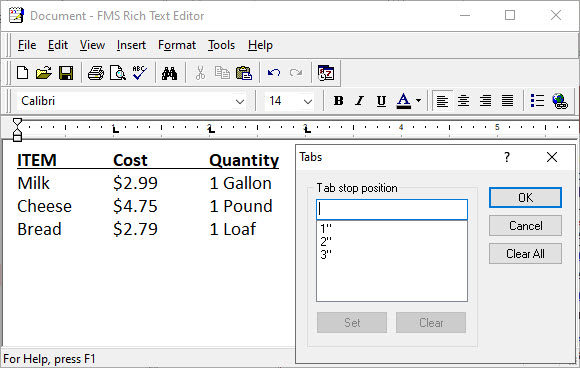The width and height of the screenshot is (580, 368).
Task: Click the Tabs dialog help question mark
Action: tap(507, 157)
